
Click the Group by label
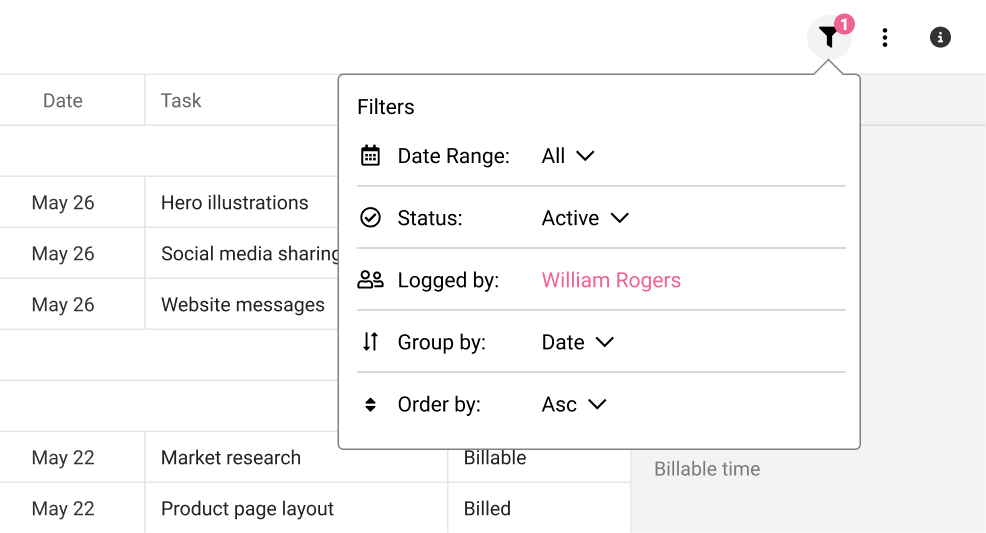coord(441,343)
